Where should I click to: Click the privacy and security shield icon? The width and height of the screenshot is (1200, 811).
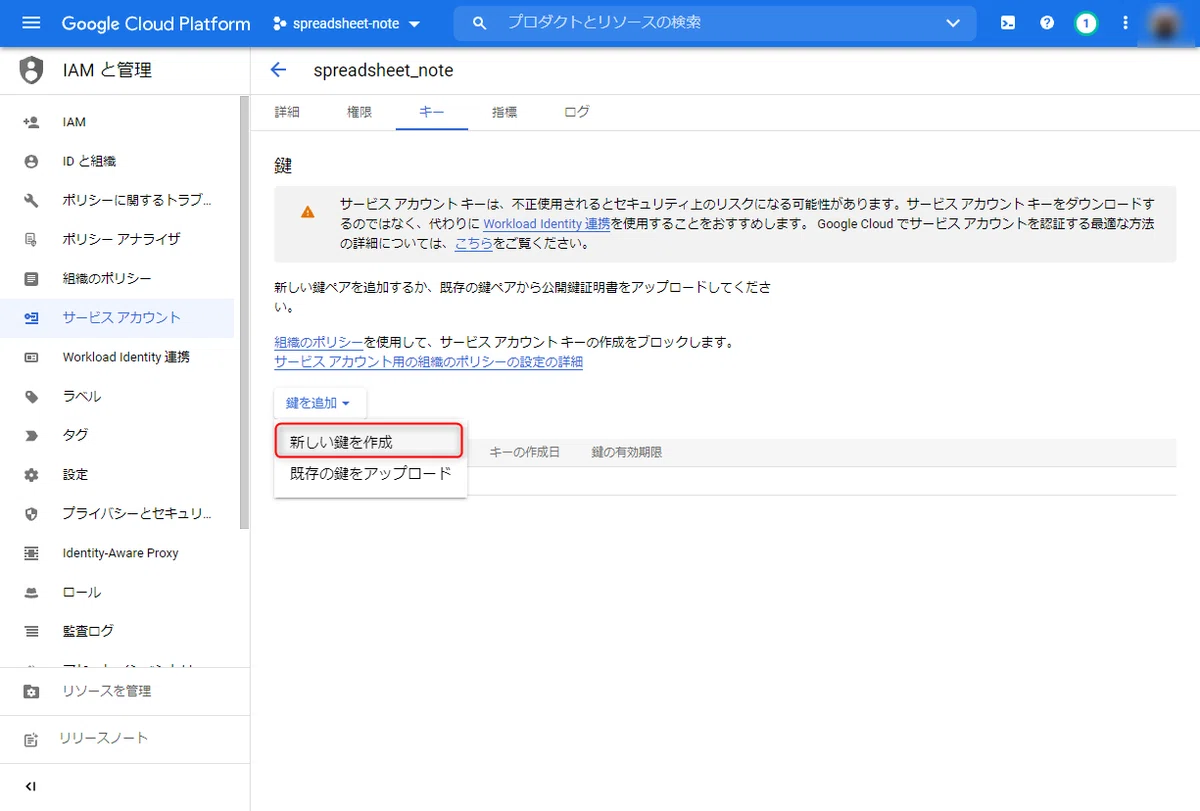31,514
